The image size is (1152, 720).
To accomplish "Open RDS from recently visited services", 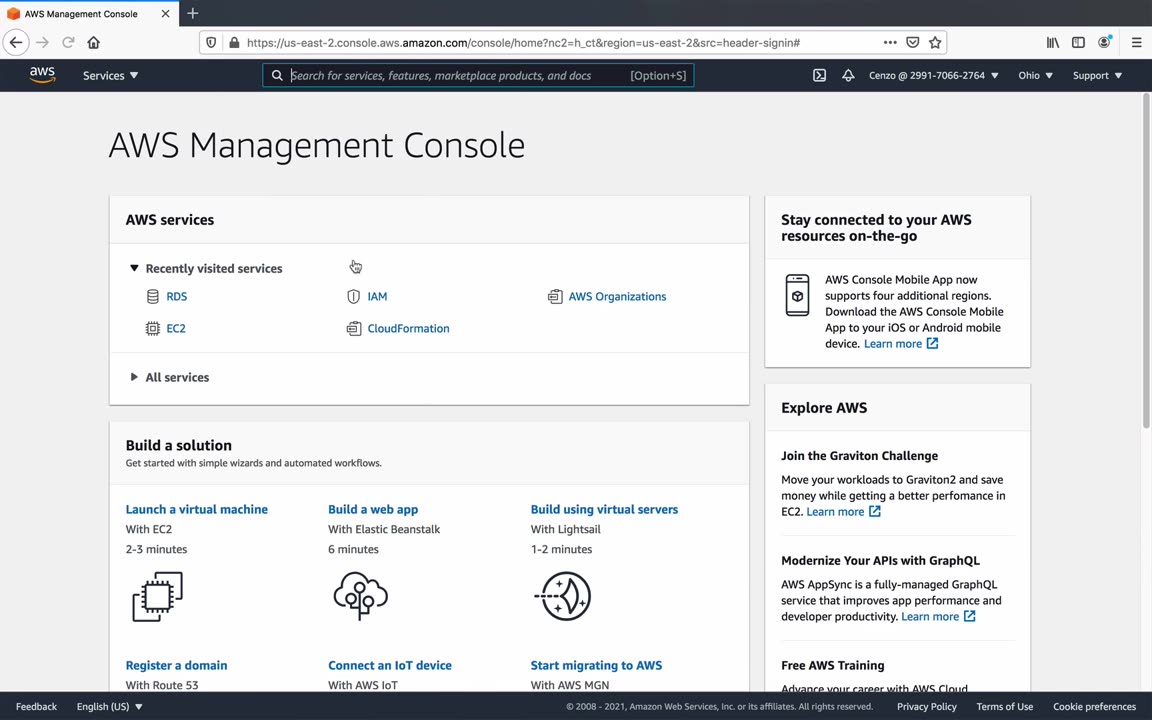I will click(x=176, y=296).
